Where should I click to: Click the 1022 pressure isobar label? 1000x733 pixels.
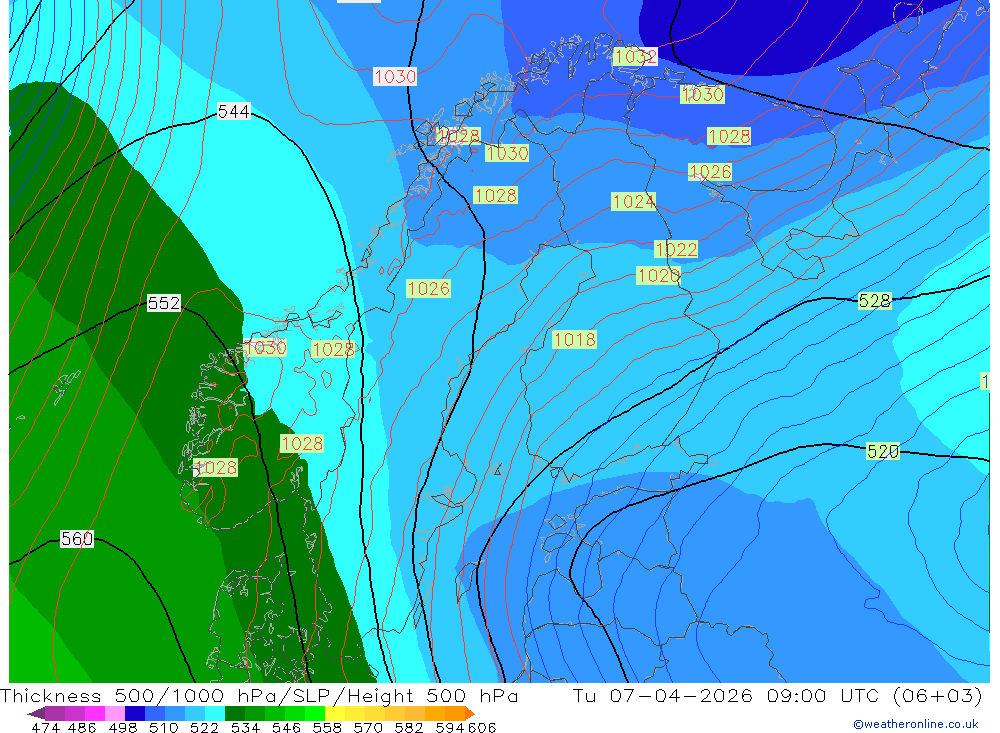click(676, 249)
